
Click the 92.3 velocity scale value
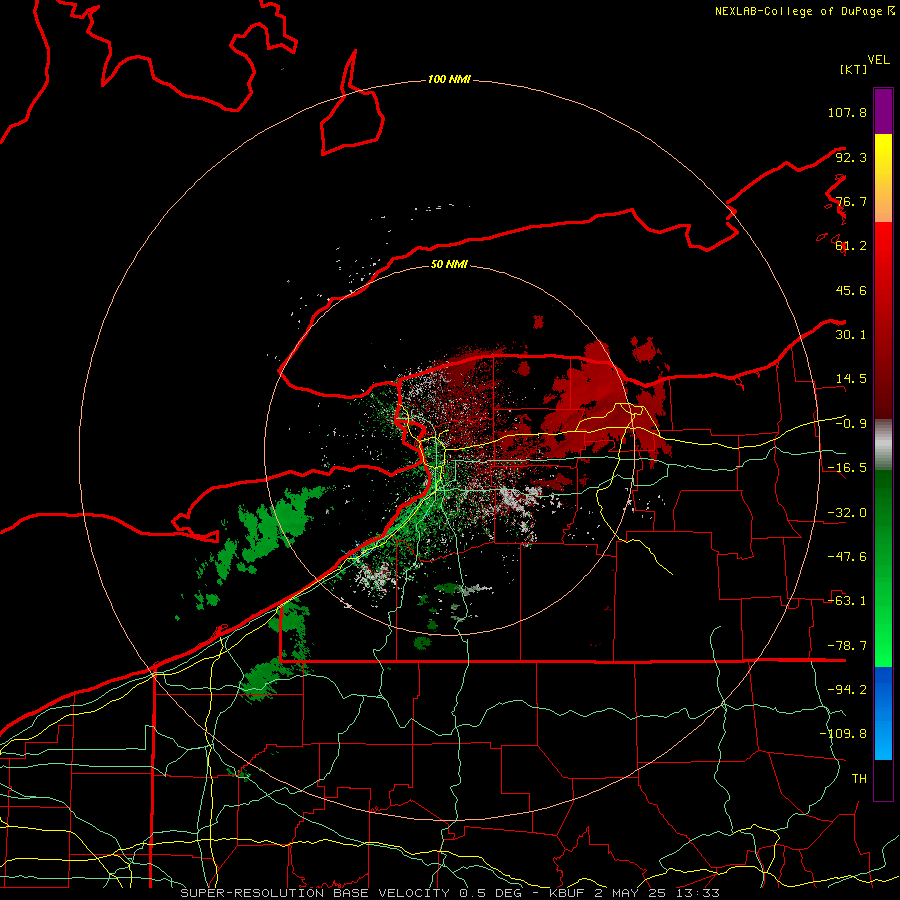[x=851, y=157]
